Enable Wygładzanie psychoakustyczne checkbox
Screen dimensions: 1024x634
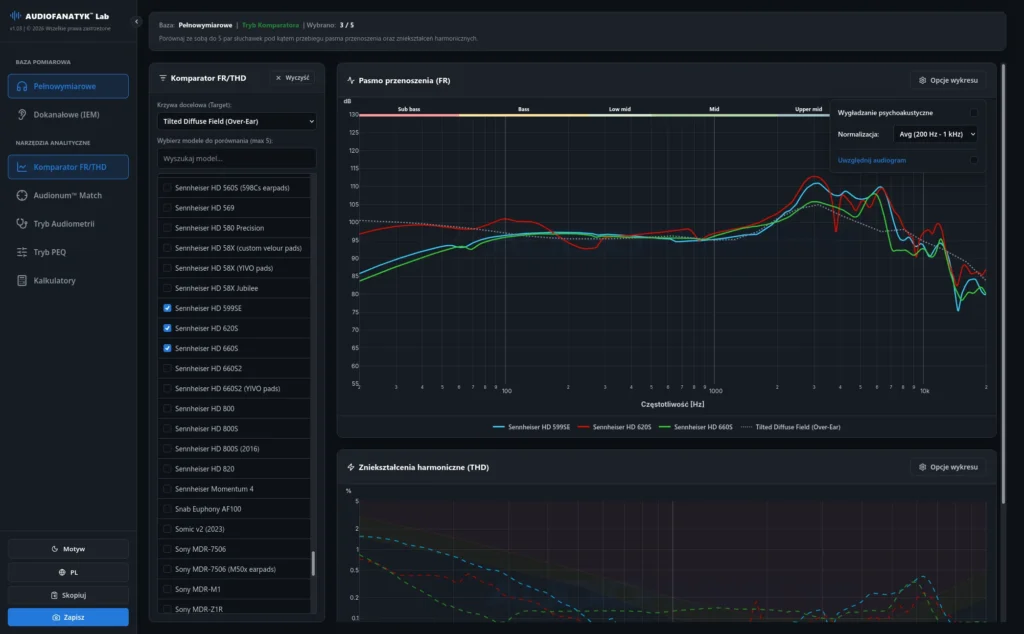pos(974,113)
